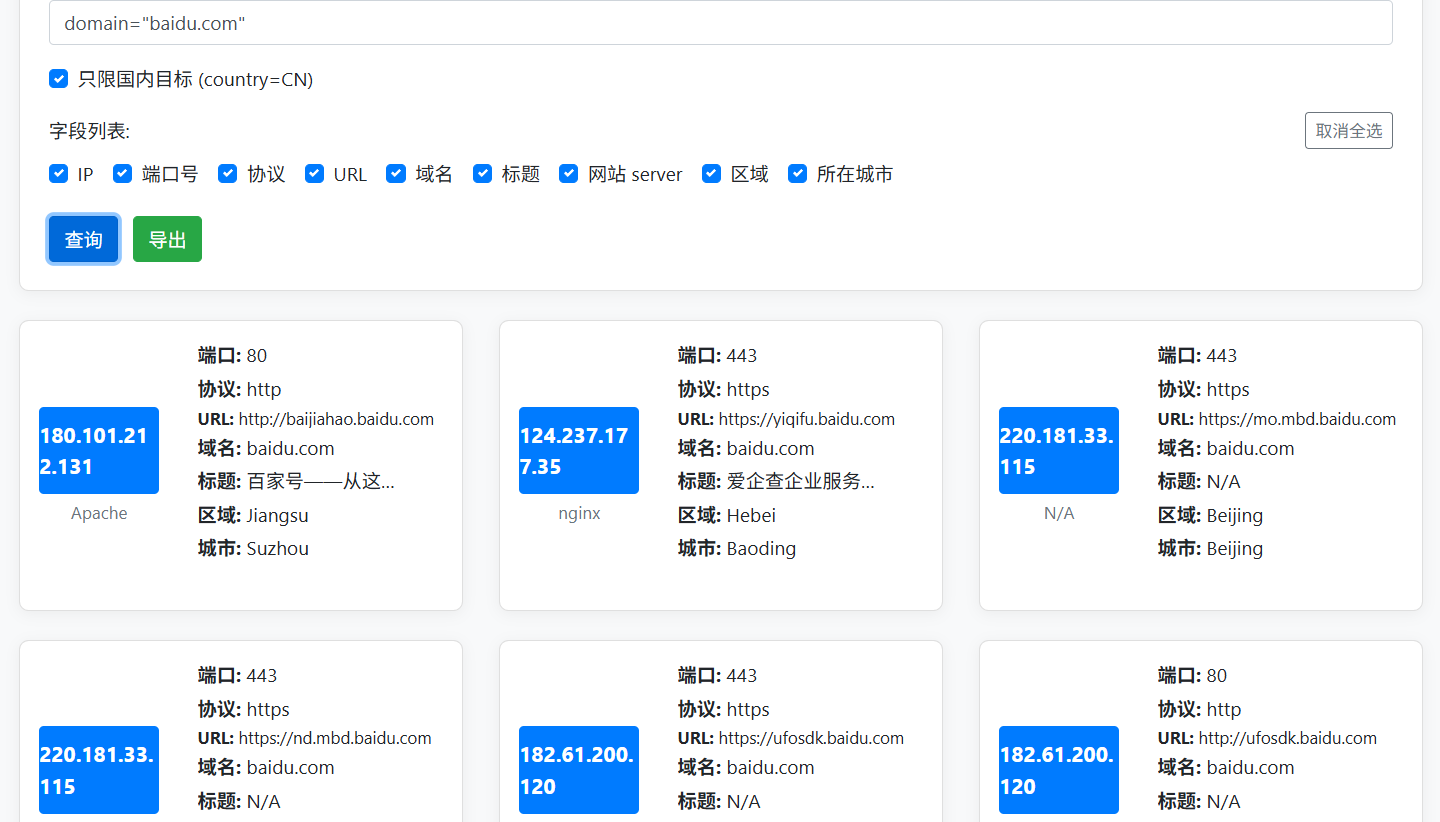
Task: Uncheck the 域名 field checkbox
Action: (396, 174)
